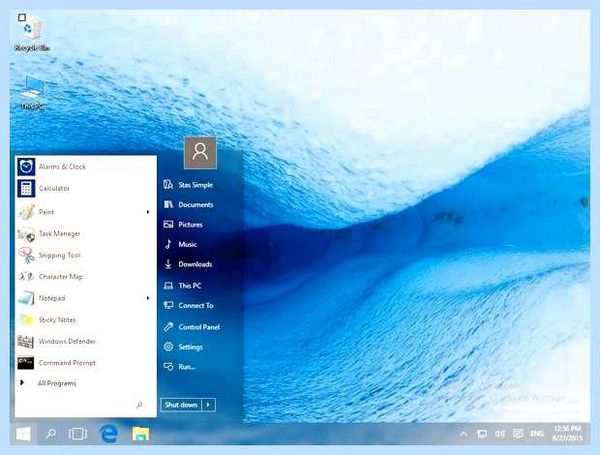Select Run... in Start menu
600x455 pixels.
click(x=179, y=367)
